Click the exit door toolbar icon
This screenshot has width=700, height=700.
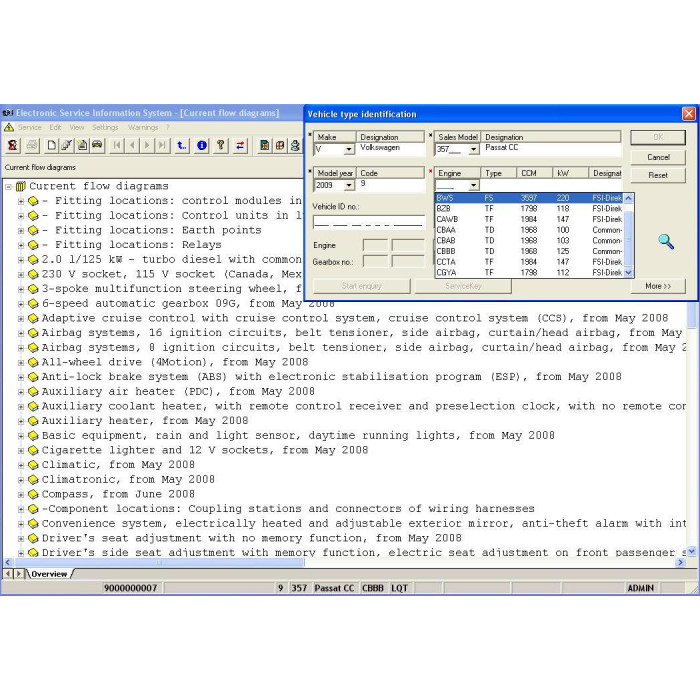click(12, 146)
